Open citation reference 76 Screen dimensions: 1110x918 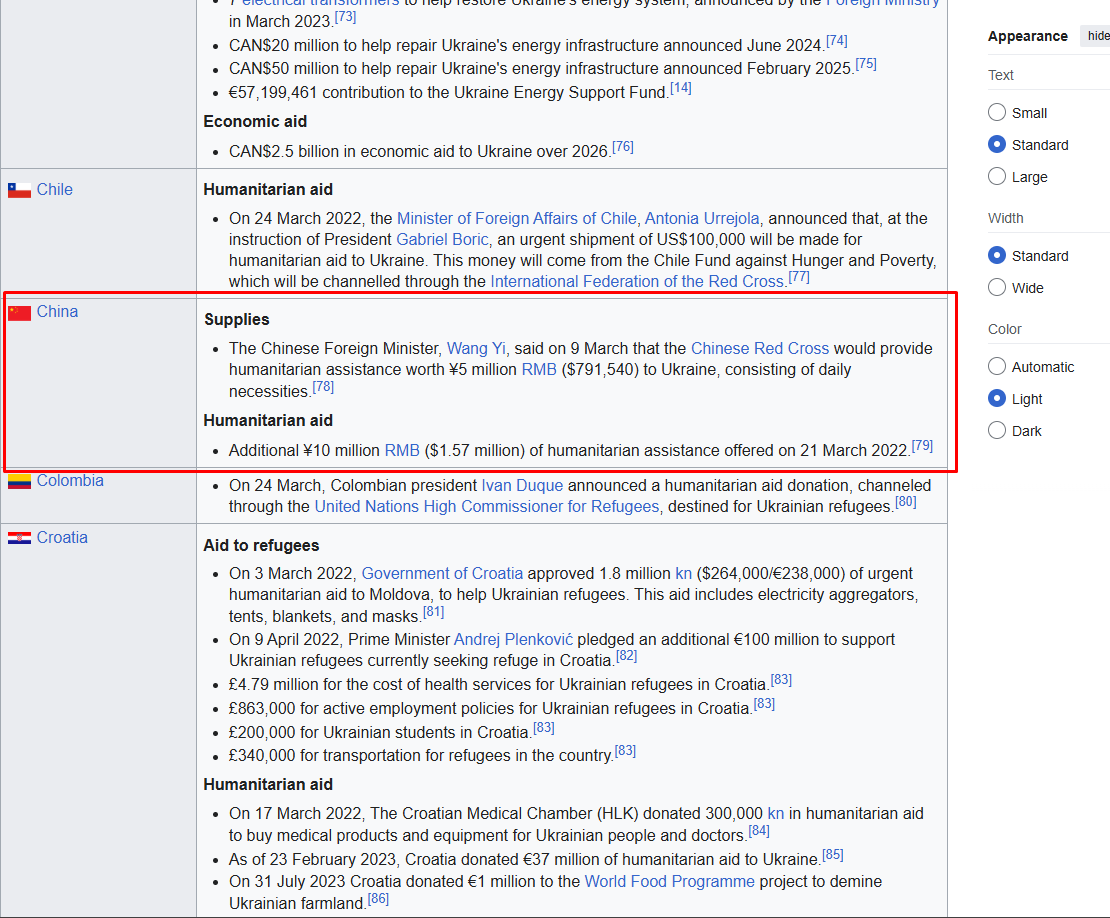[x=623, y=147]
